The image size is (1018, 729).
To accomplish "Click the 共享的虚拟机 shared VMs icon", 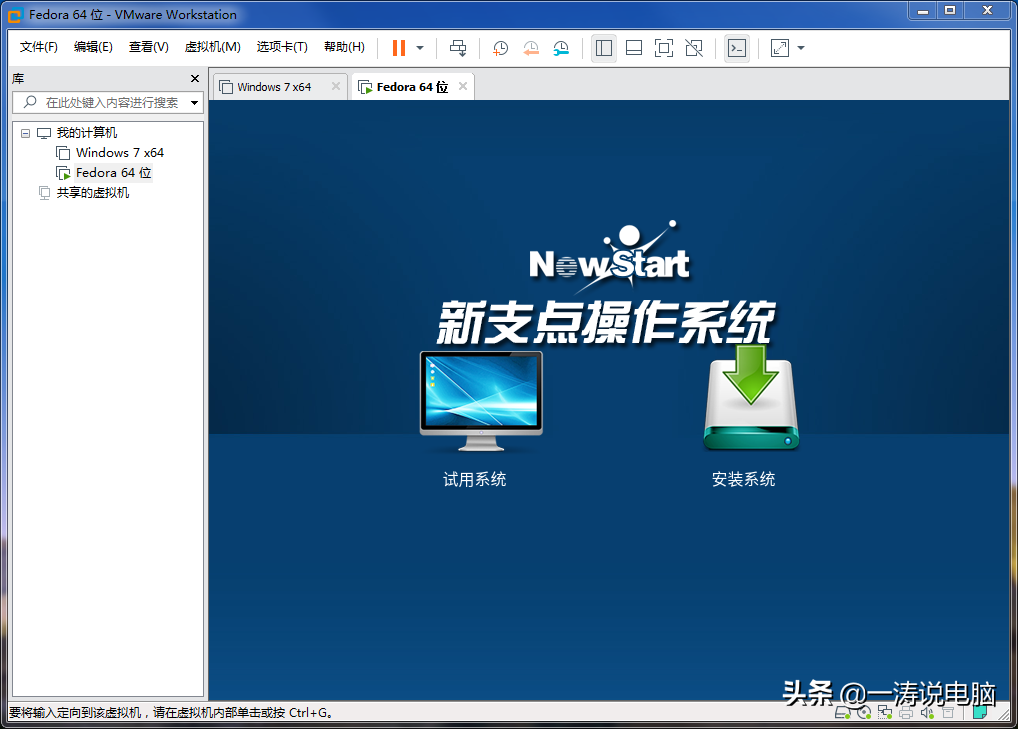I will click(44, 193).
